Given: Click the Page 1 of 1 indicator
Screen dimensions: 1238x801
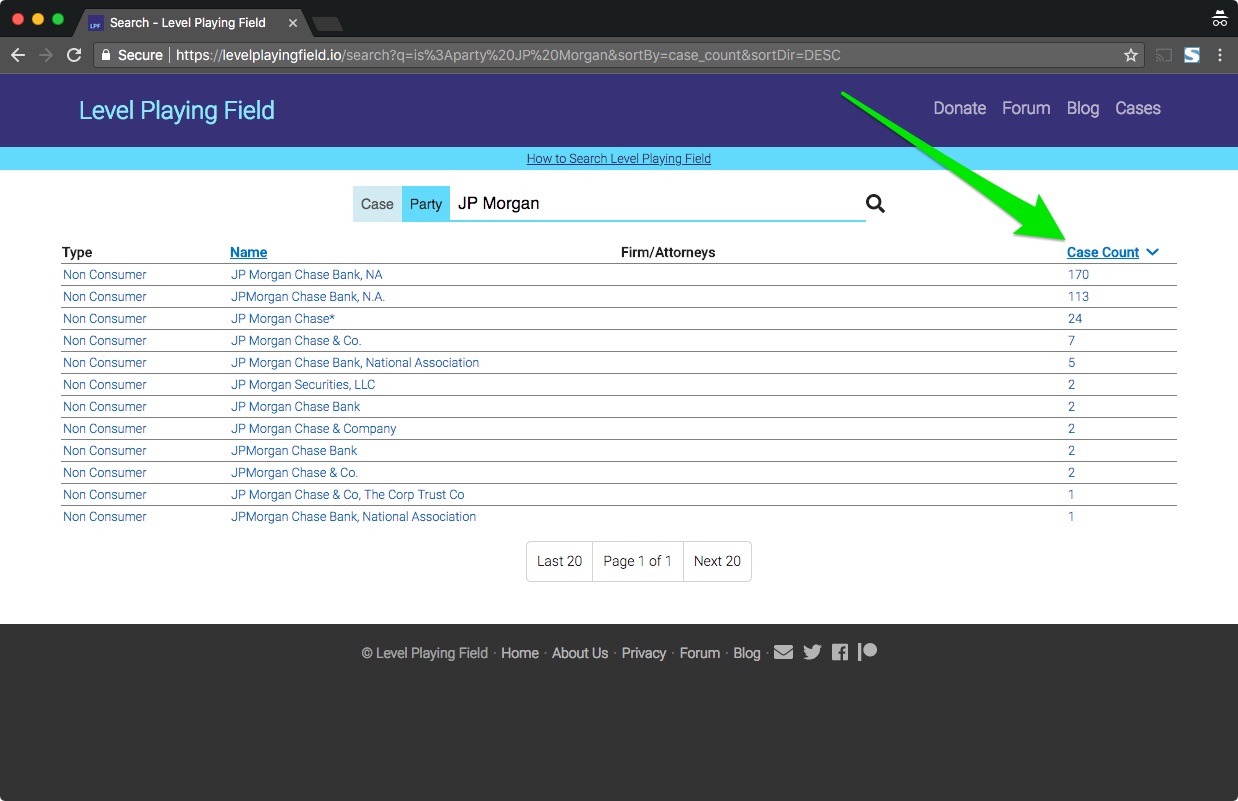Looking at the screenshot, I should 638,561.
